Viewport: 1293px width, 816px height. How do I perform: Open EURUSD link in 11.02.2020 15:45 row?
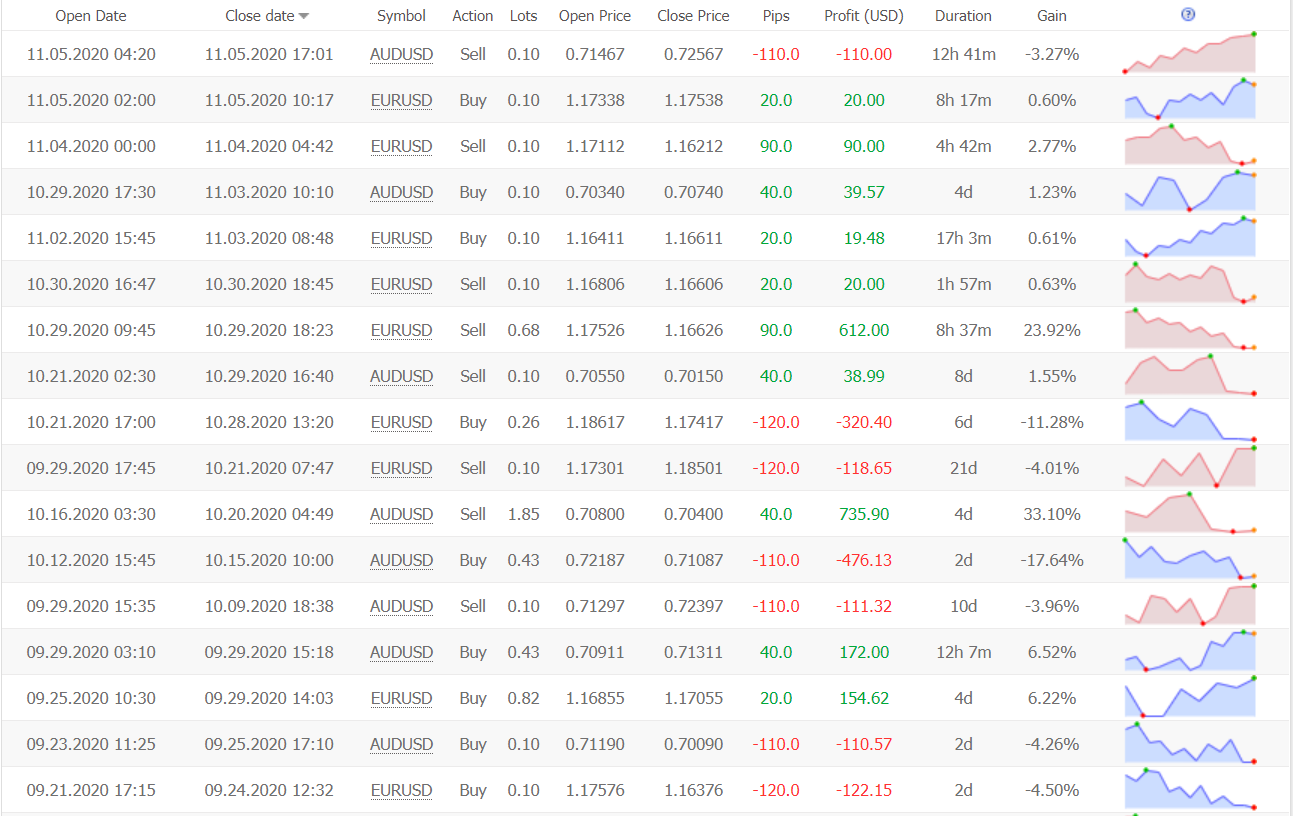coord(401,238)
